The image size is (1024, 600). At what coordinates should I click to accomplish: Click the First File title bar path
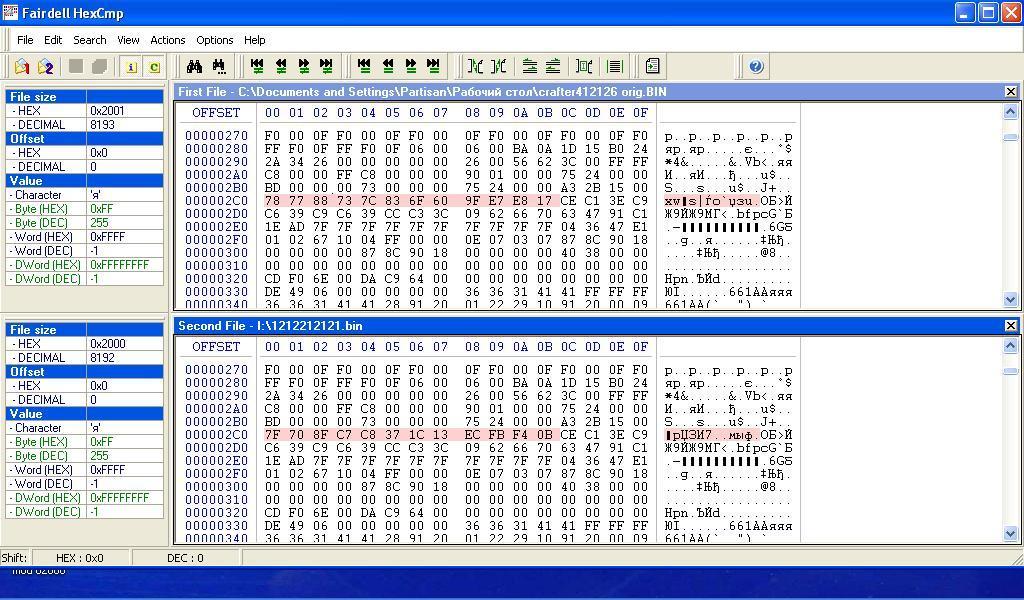pos(452,91)
